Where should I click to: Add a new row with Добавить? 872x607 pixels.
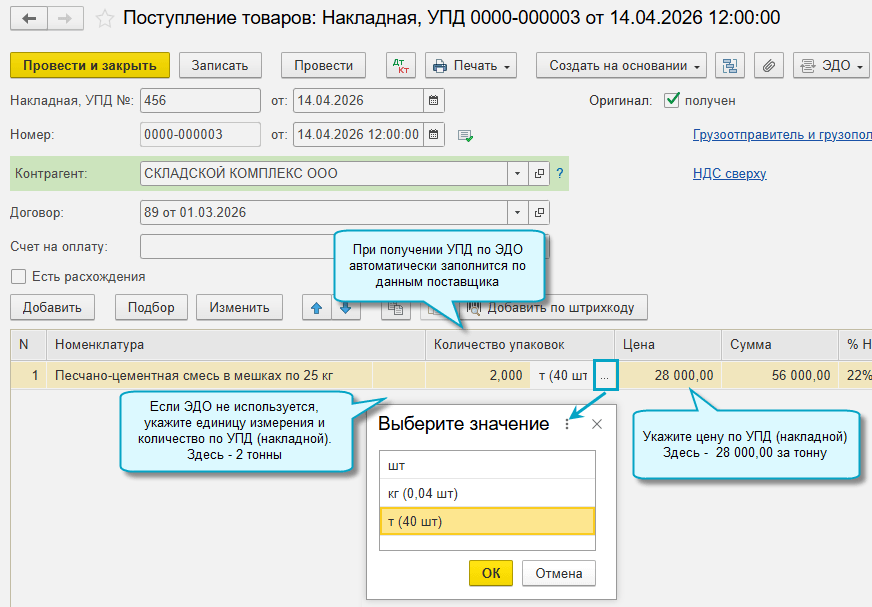52,308
